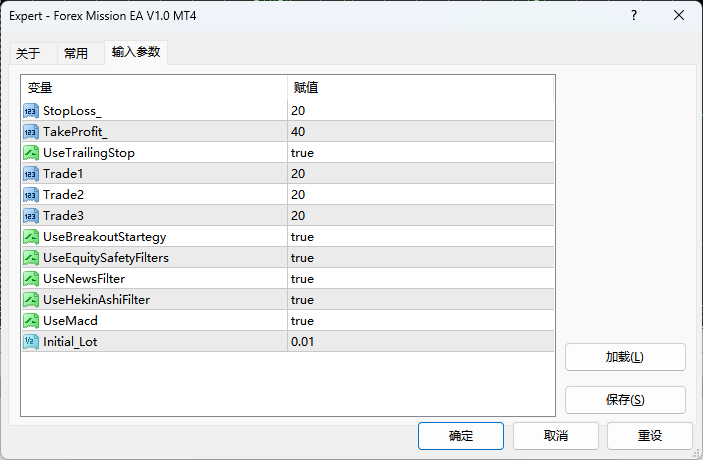The width and height of the screenshot is (703, 460).
Task: Confirm settings with the 确定 button
Action: click(461, 436)
